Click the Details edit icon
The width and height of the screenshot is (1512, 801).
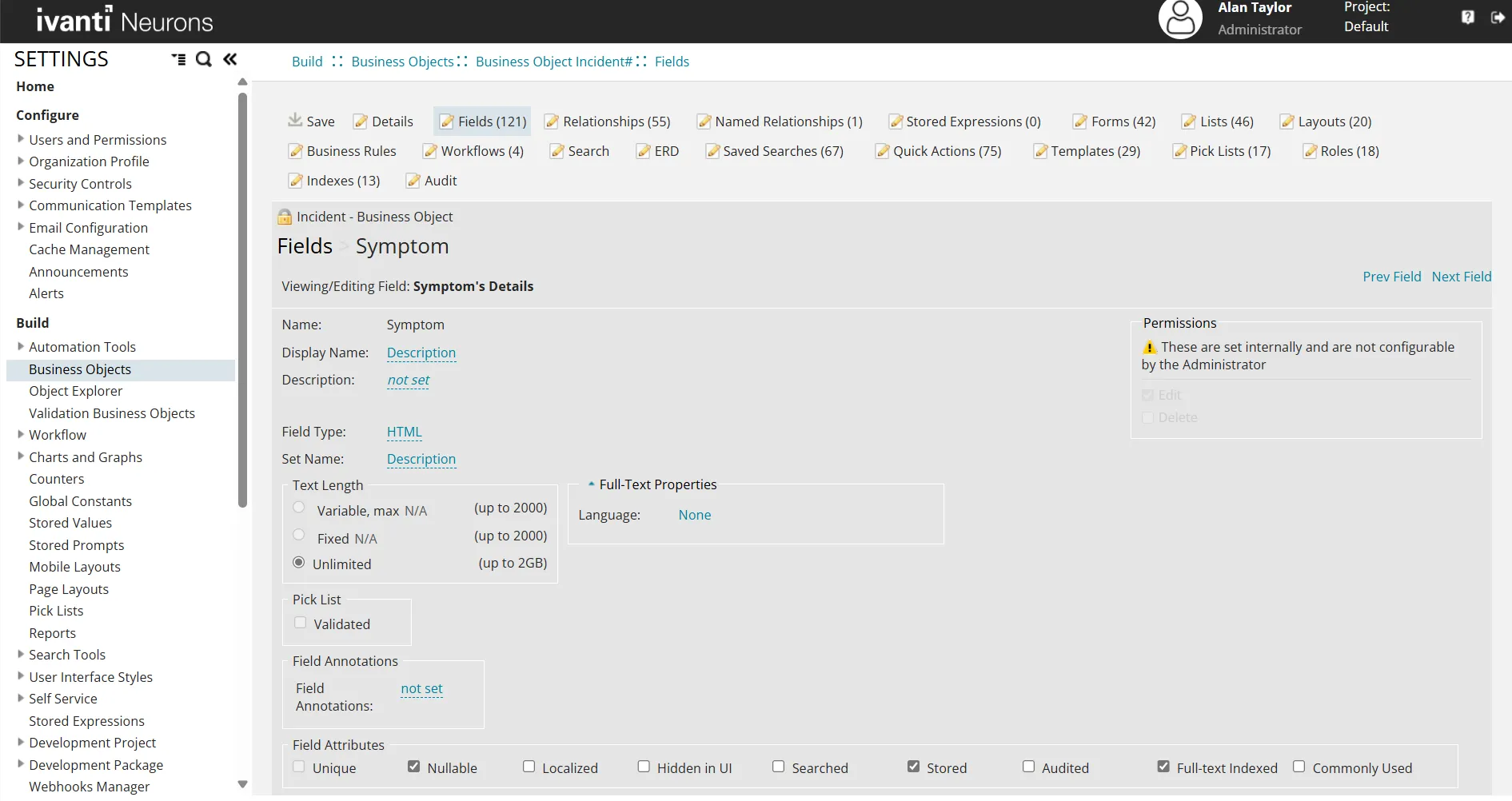(x=361, y=122)
